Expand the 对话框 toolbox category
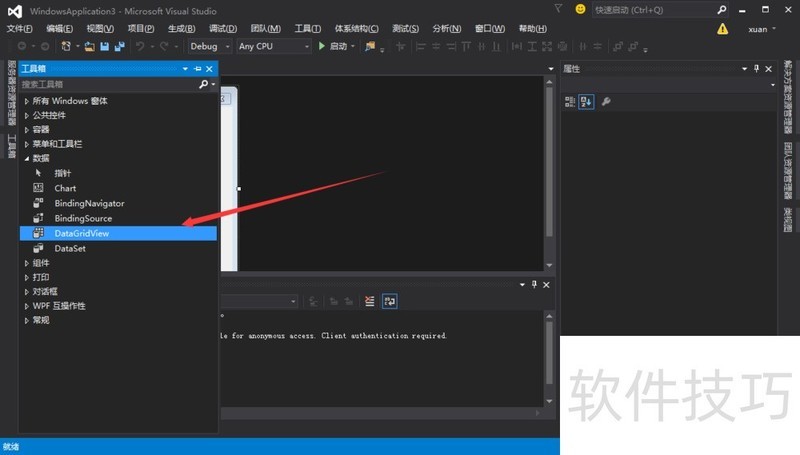 click(x=27, y=292)
